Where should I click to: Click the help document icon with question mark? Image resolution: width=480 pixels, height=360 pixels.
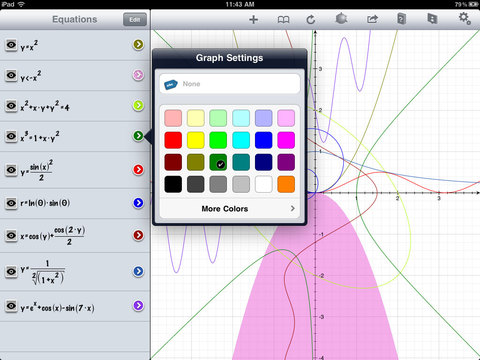(402, 19)
